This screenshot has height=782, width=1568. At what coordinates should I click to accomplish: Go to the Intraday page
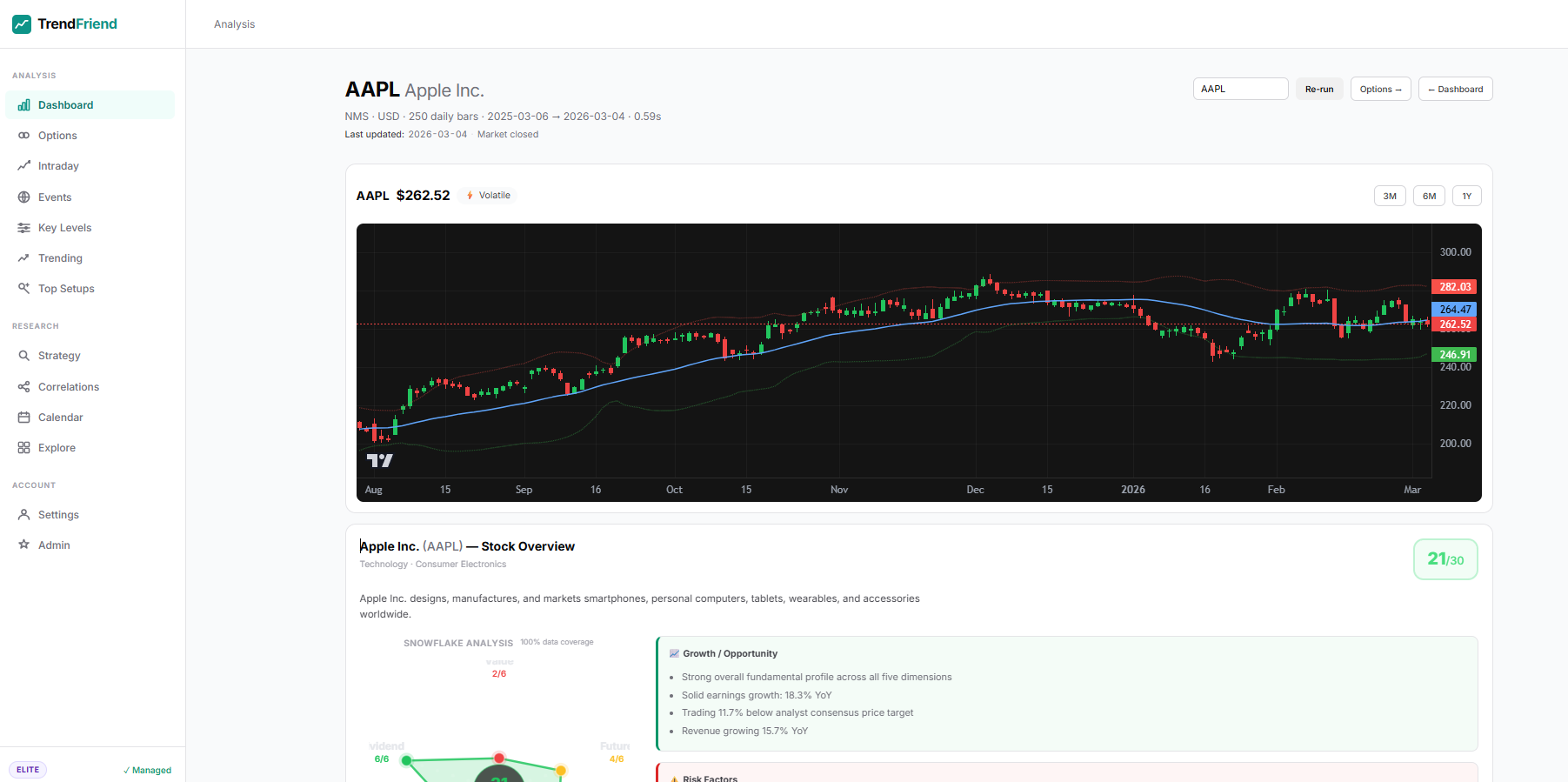coord(90,166)
